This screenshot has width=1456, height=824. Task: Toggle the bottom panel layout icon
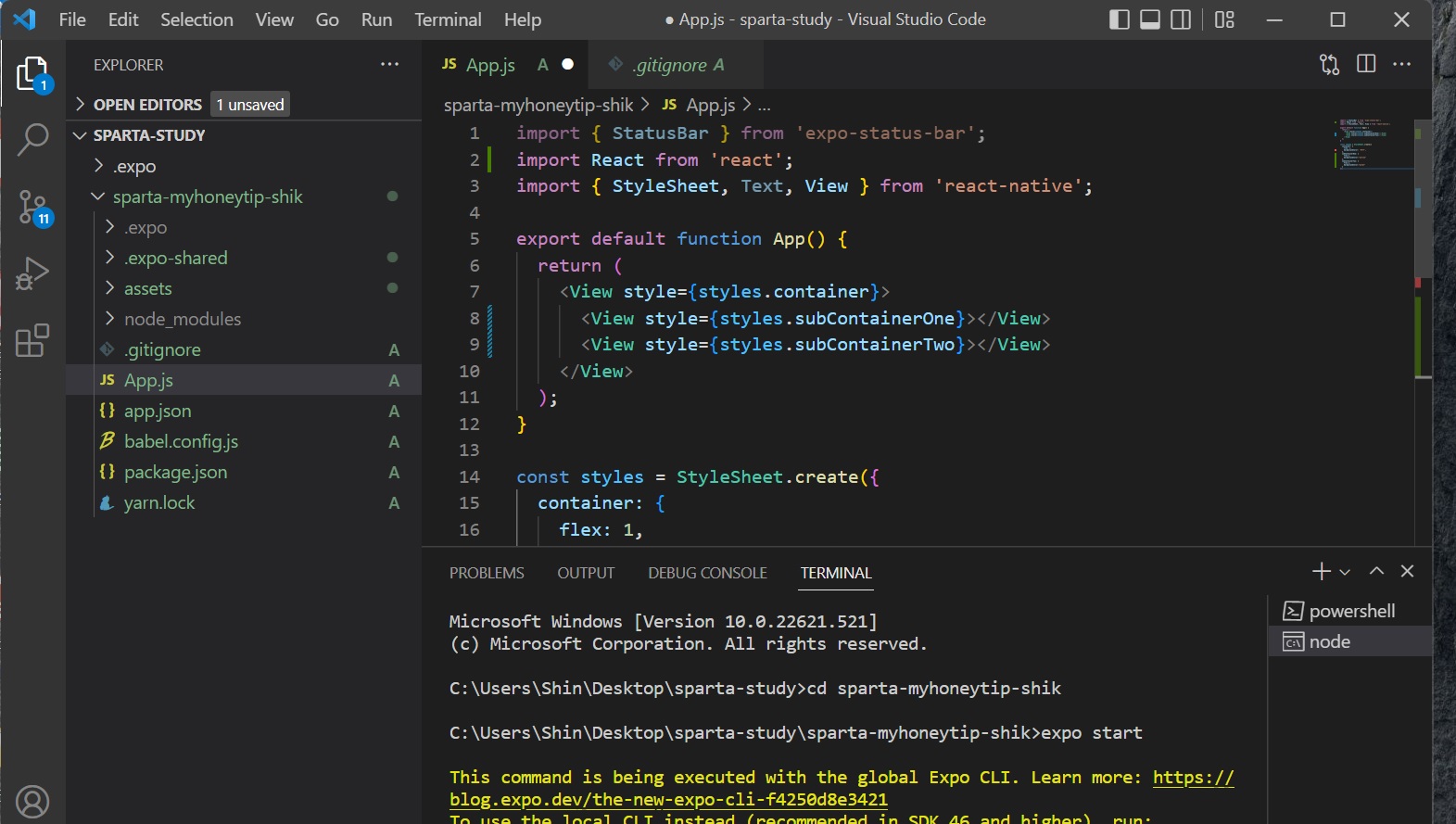tap(1150, 19)
